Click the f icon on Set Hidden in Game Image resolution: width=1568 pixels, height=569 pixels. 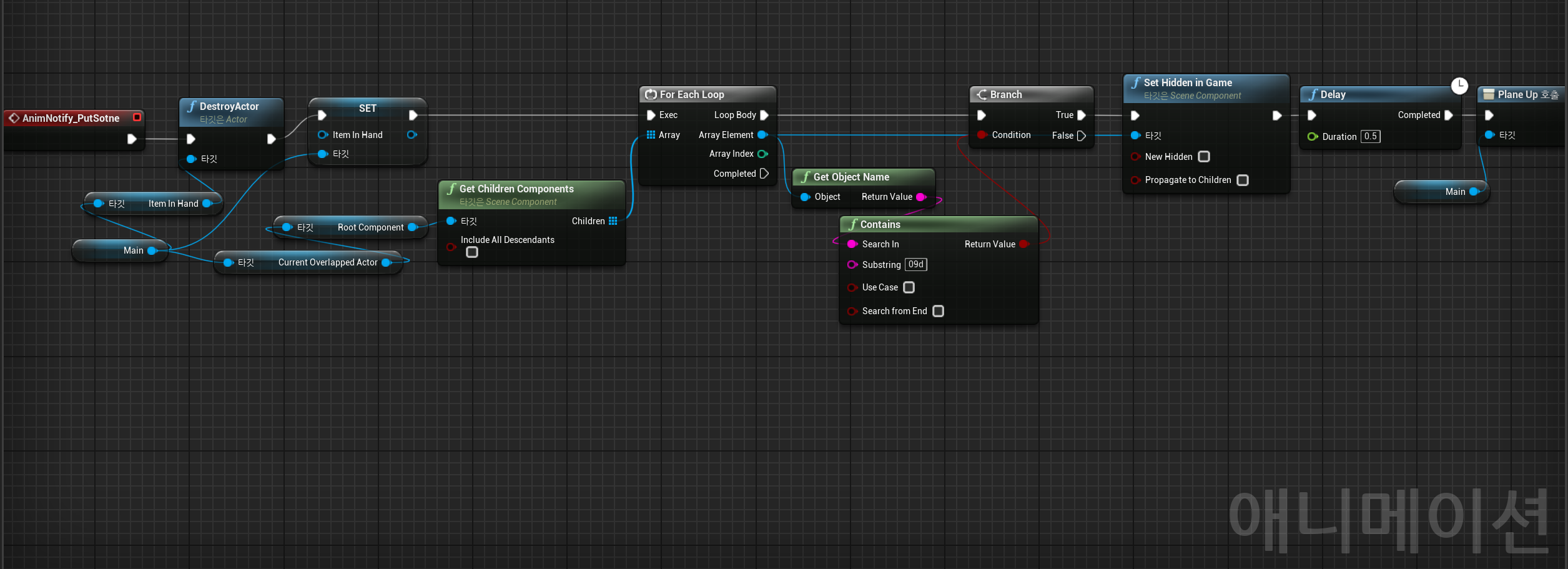coord(1137,82)
